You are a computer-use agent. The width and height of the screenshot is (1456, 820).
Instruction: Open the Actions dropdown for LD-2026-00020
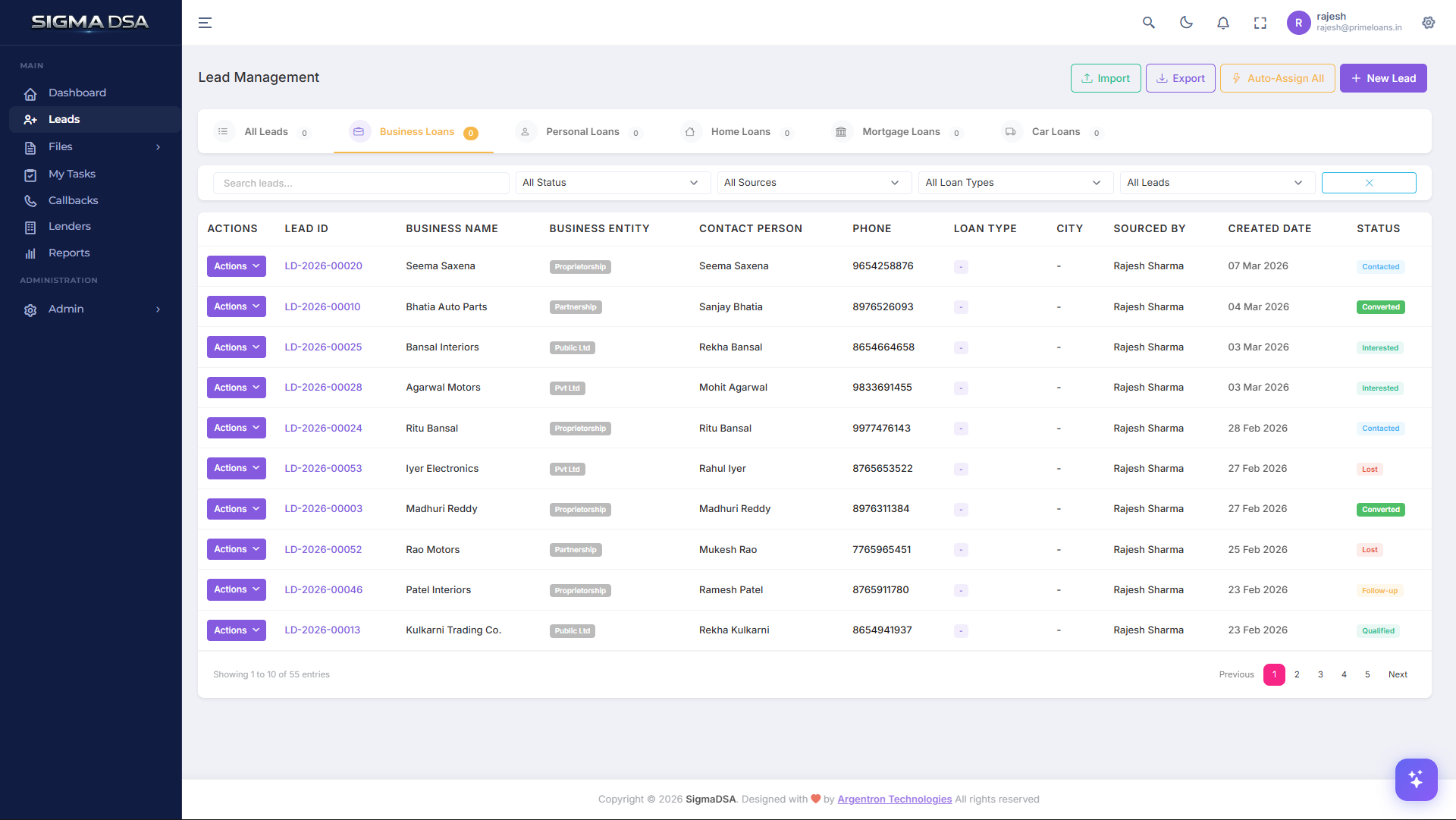point(236,265)
